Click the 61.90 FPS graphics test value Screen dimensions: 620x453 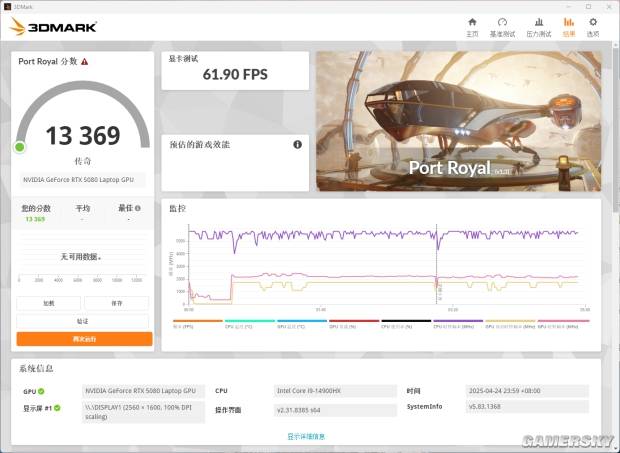tap(235, 74)
